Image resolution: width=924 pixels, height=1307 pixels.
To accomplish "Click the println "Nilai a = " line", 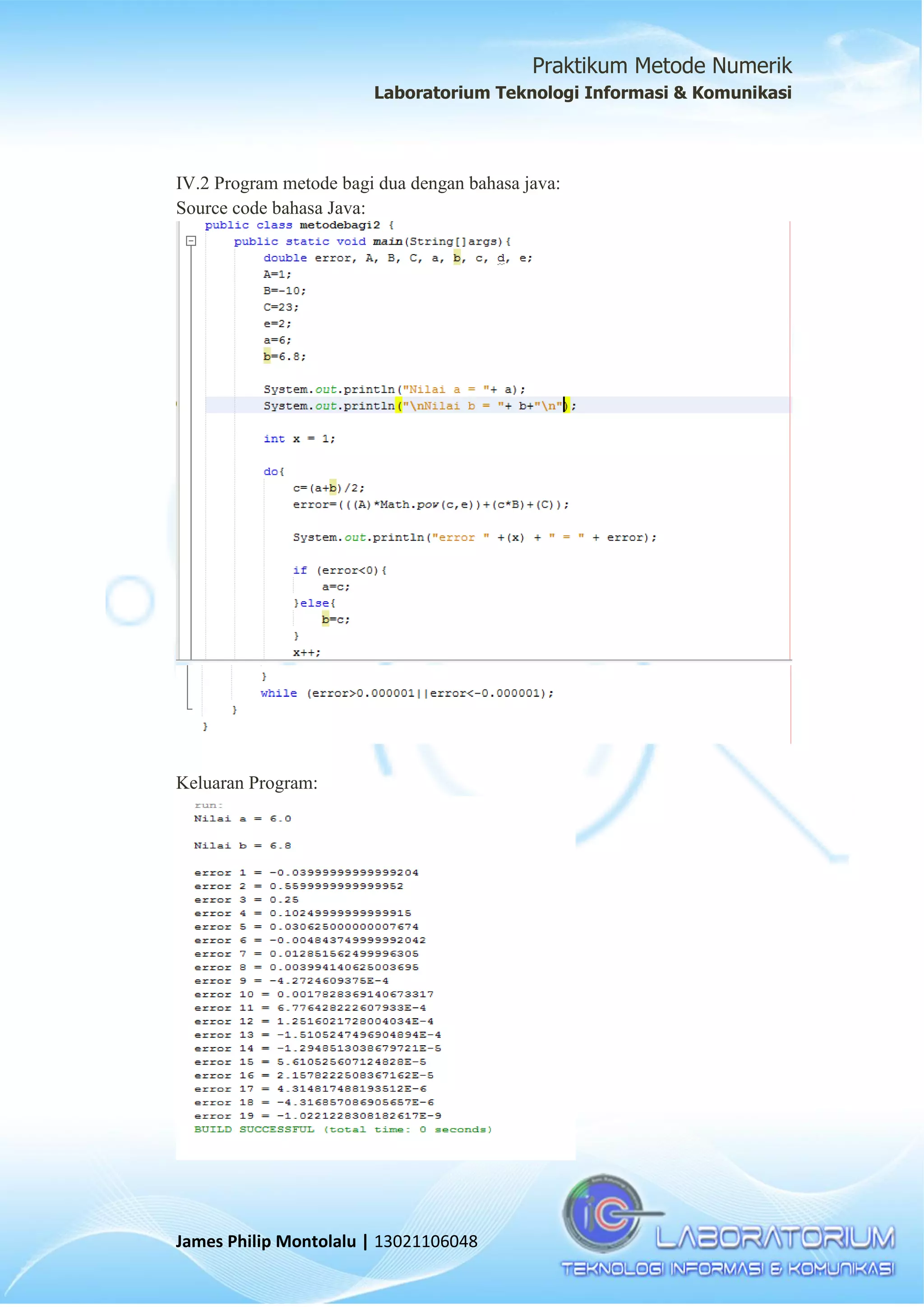I will [x=394, y=389].
